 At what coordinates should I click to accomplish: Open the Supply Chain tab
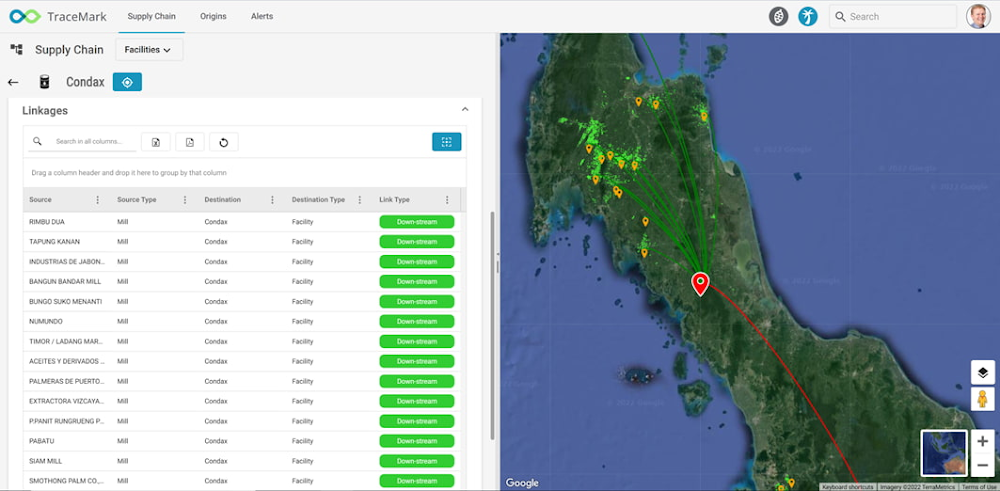tap(152, 17)
